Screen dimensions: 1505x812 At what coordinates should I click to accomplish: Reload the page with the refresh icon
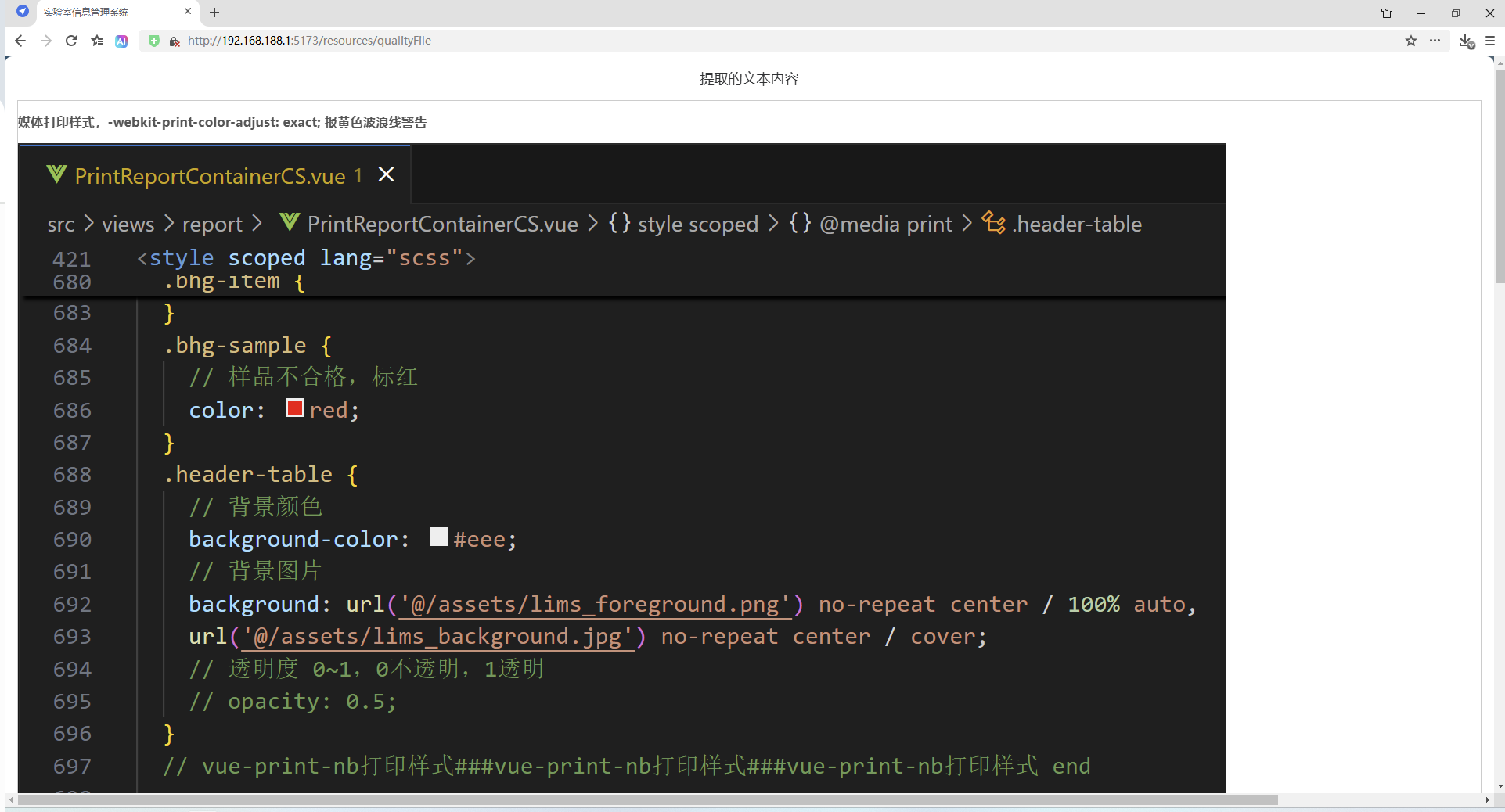70,41
